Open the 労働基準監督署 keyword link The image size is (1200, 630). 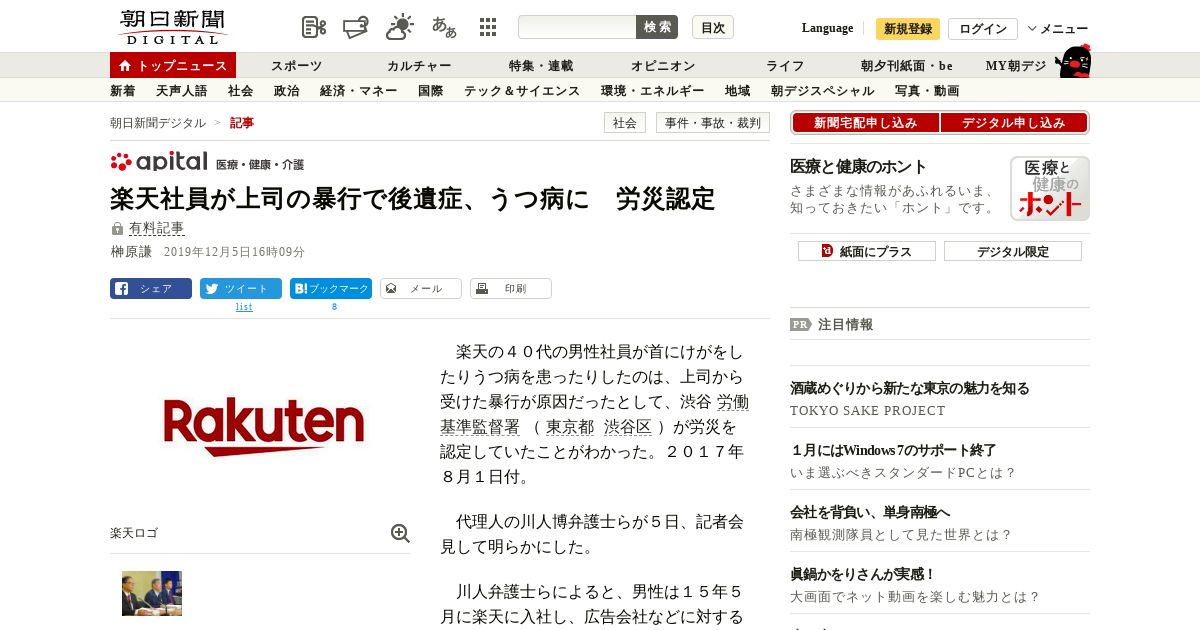click(x=594, y=414)
